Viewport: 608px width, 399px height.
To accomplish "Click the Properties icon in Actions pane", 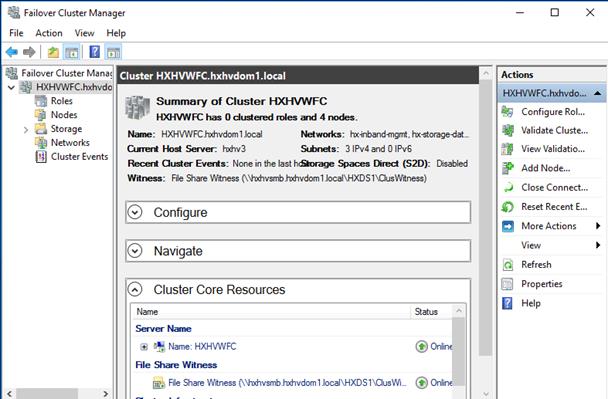I will coord(507,284).
